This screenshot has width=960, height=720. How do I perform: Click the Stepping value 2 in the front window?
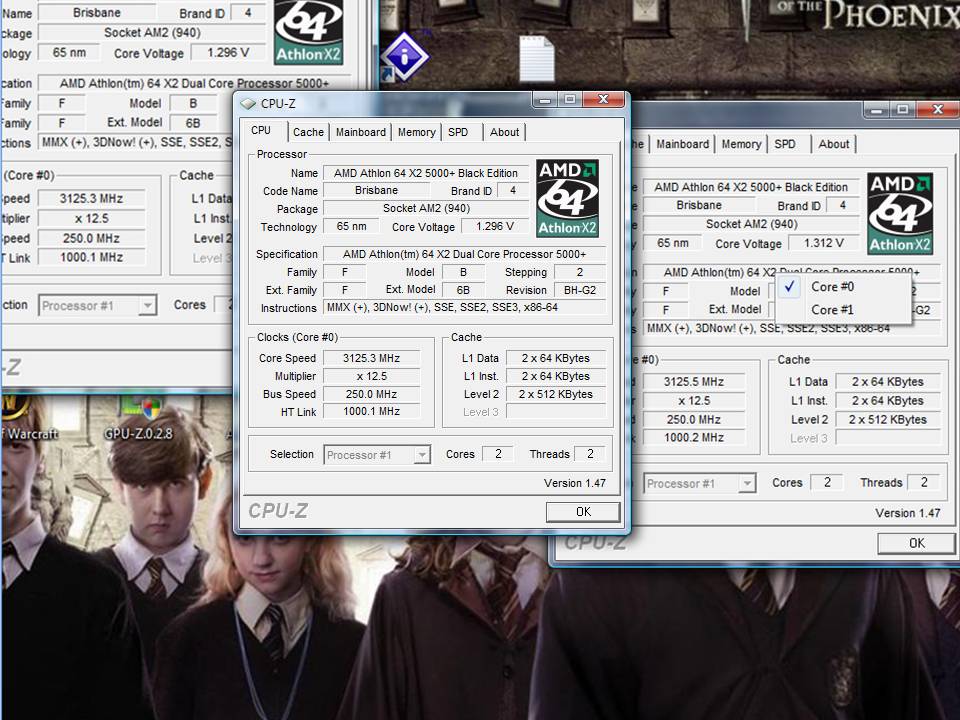click(x=580, y=272)
